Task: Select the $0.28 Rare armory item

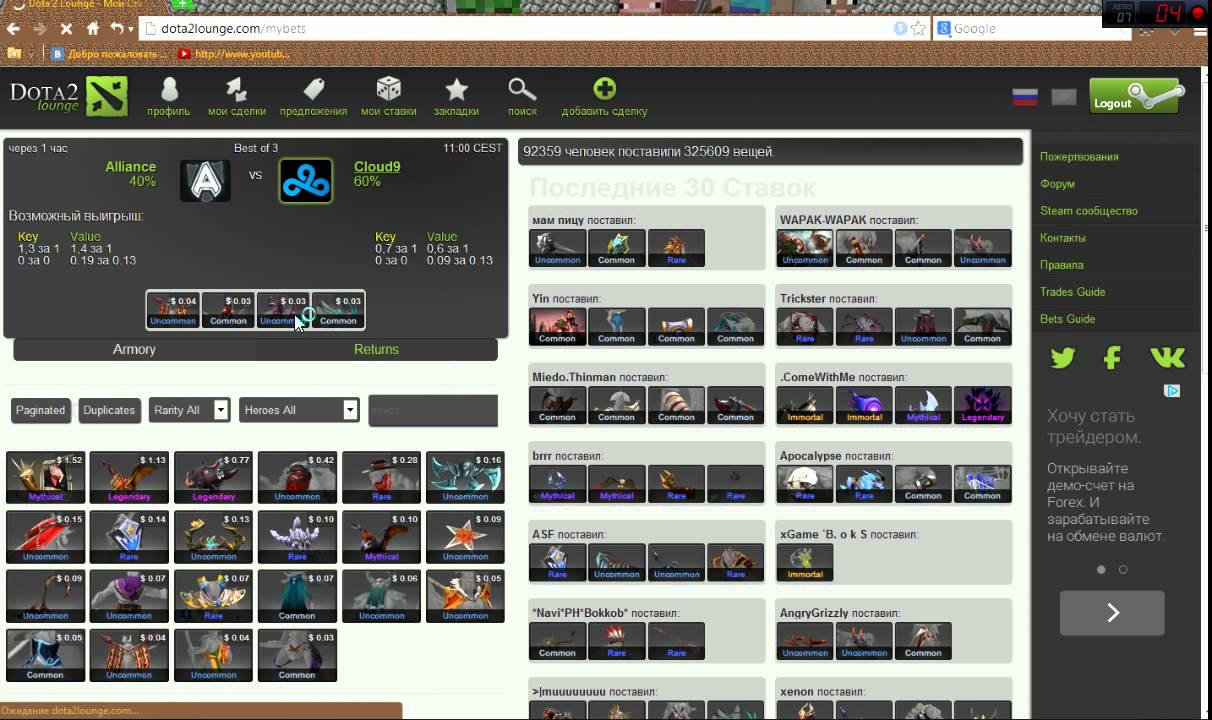Action: (381, 477)
